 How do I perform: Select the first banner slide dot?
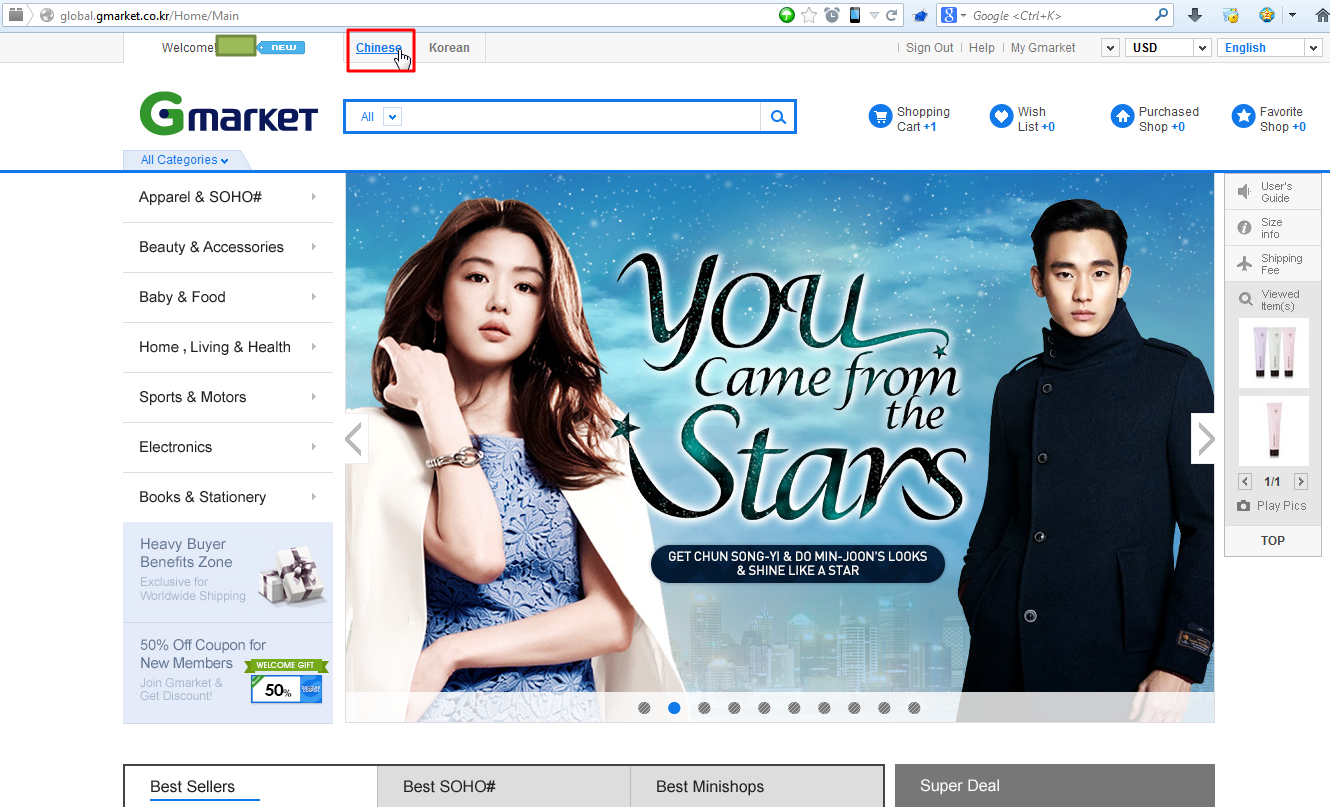[644, 708]
